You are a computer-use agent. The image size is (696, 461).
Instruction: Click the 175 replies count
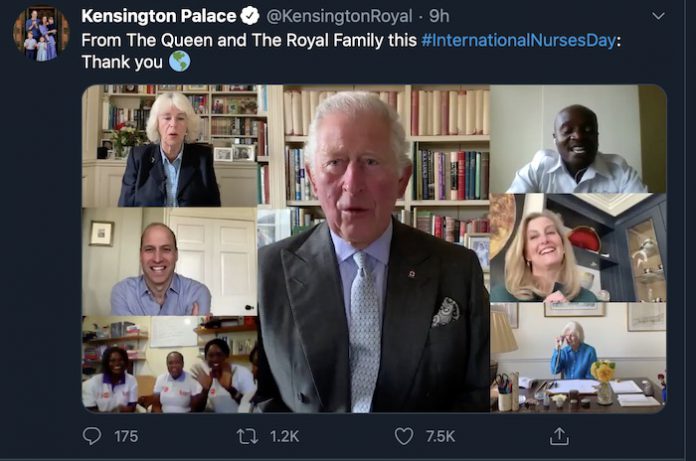[126, 436]
